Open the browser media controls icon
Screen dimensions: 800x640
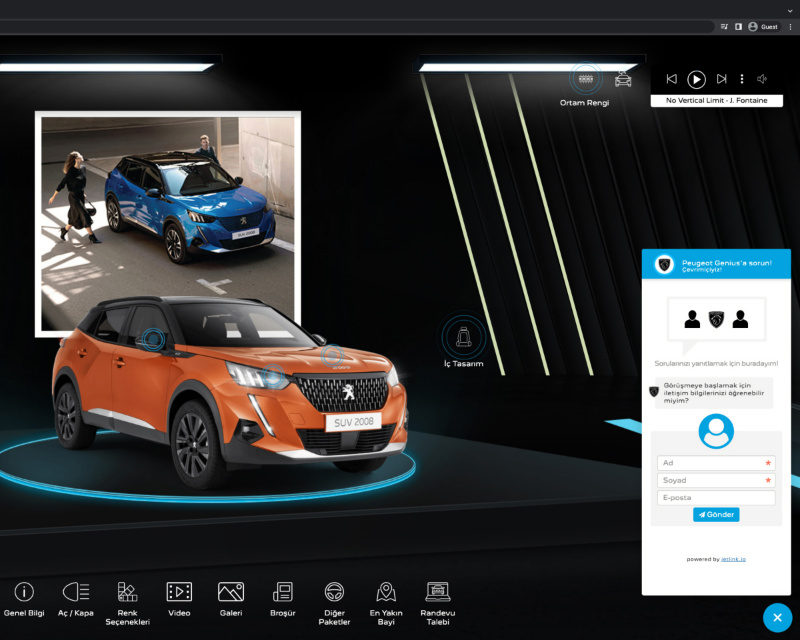click(724, 27)
